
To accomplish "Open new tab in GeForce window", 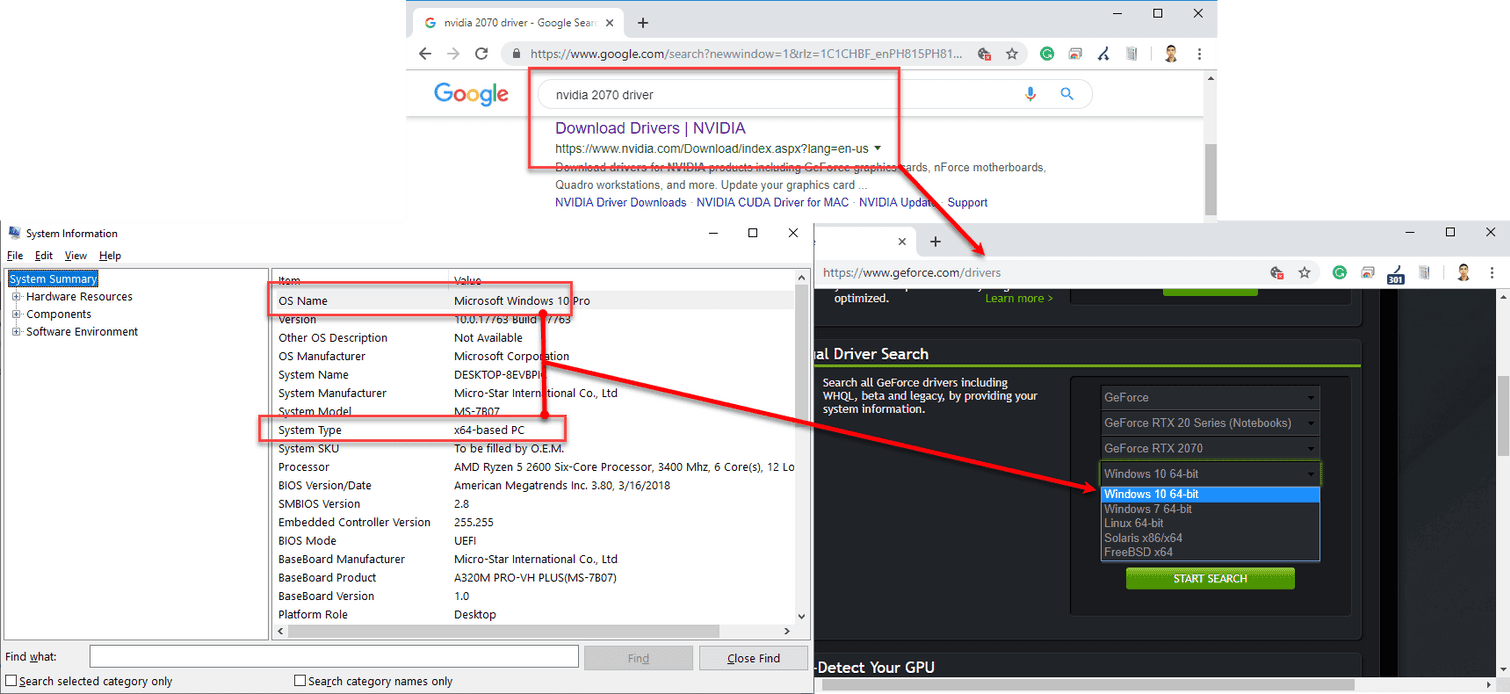I will coord(936,242).
